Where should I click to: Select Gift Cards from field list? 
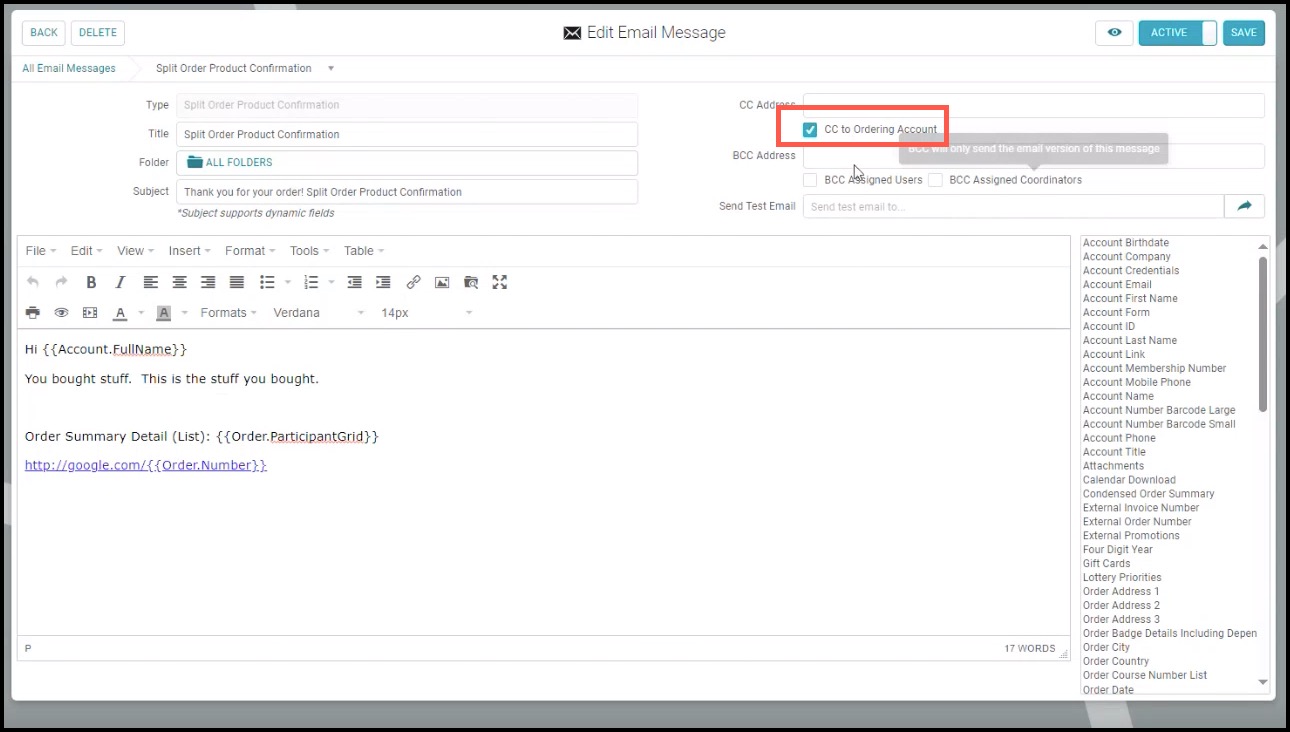pyautogui.click(x=1106, y=564)
